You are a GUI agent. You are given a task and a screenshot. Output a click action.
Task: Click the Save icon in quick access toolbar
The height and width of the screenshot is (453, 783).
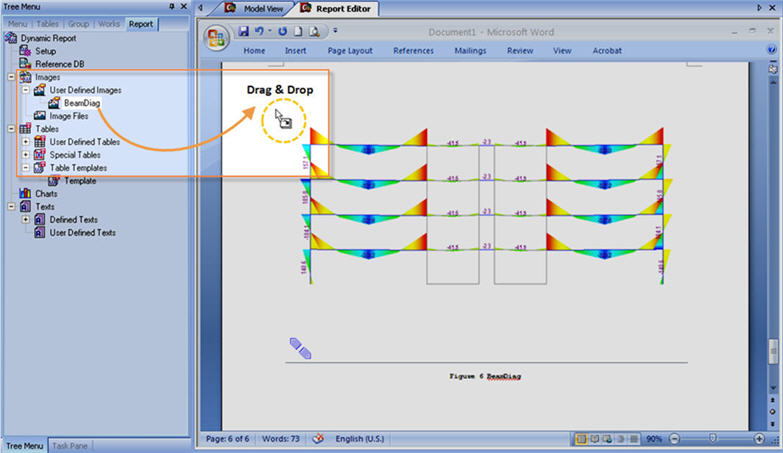(x=244, y=32)
